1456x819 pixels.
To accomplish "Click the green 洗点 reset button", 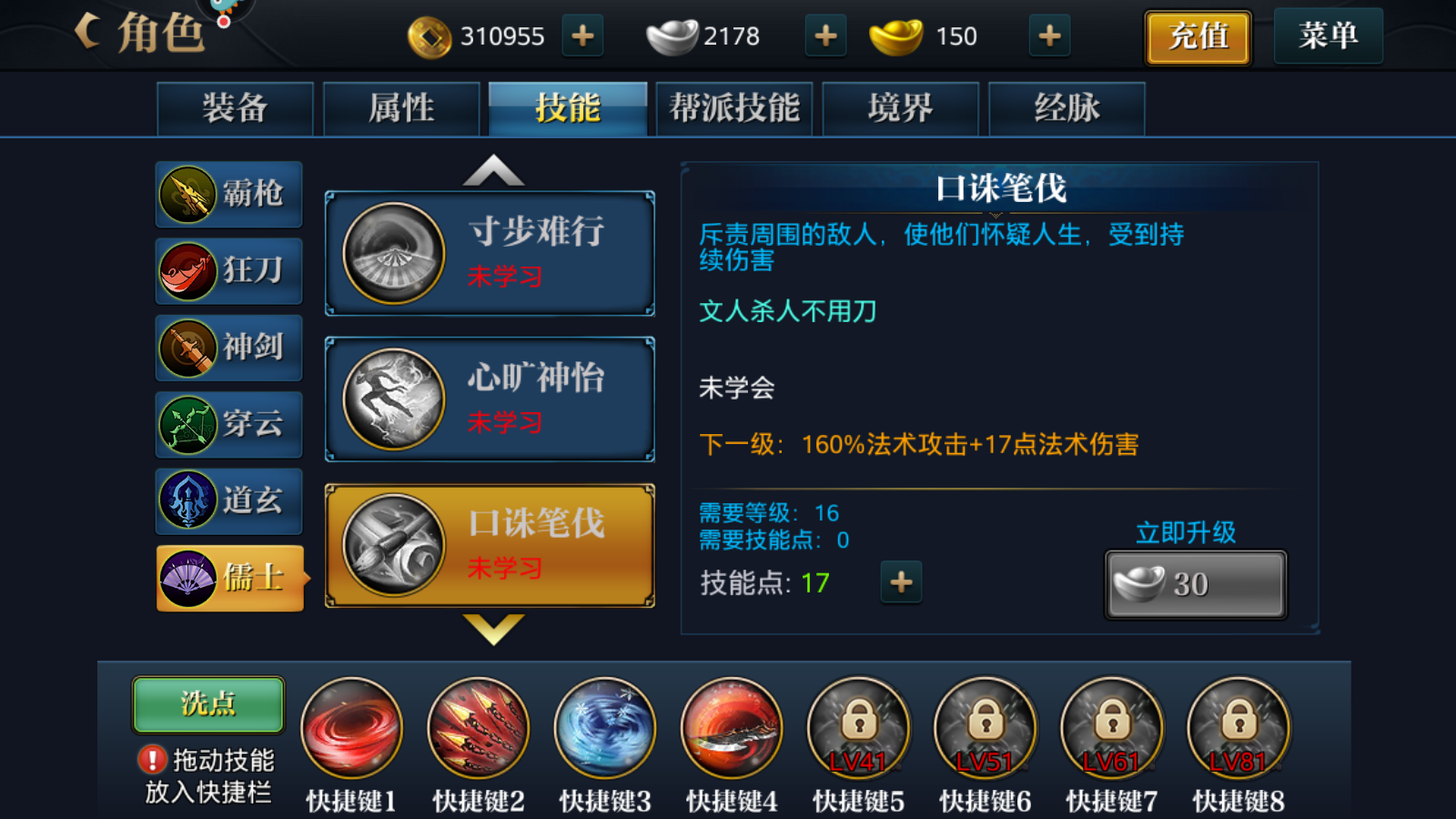I will click(208, 704).
